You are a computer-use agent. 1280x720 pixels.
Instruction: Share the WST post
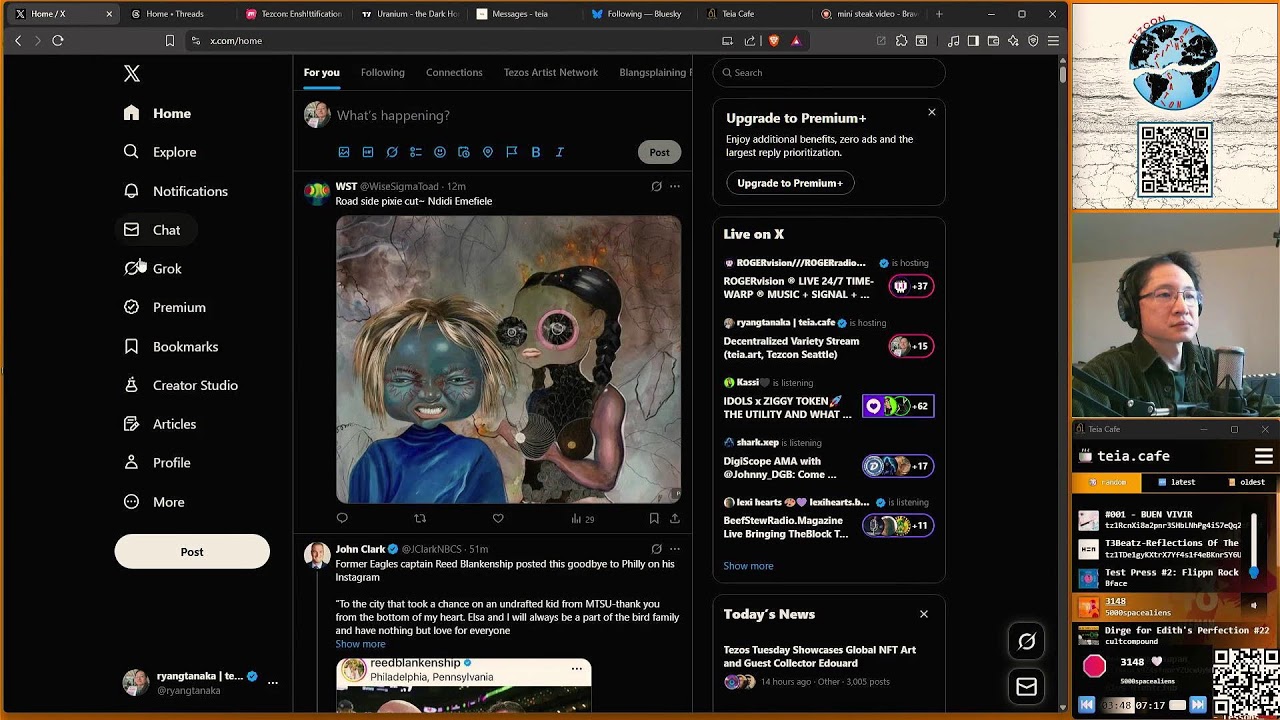click(x=675, y=518)
